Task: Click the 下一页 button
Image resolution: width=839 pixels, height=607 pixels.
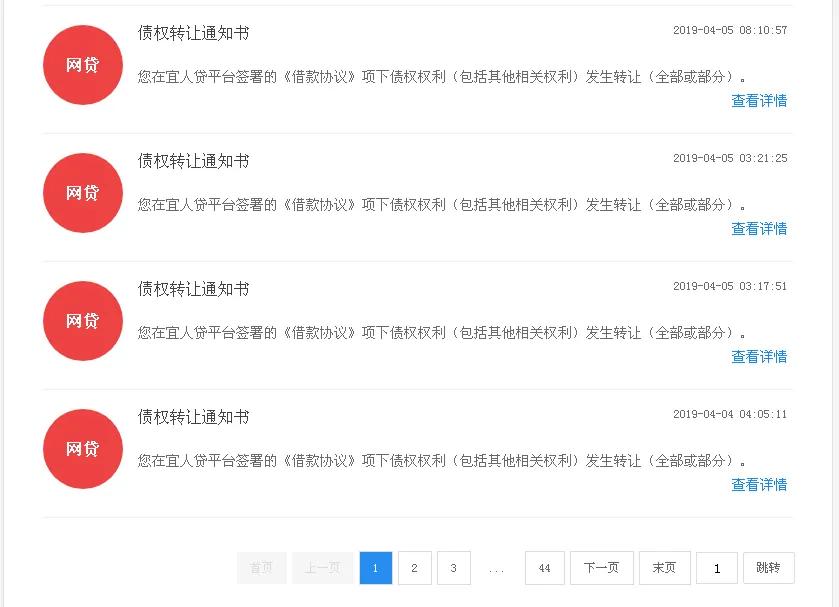Action: point(602,567)
